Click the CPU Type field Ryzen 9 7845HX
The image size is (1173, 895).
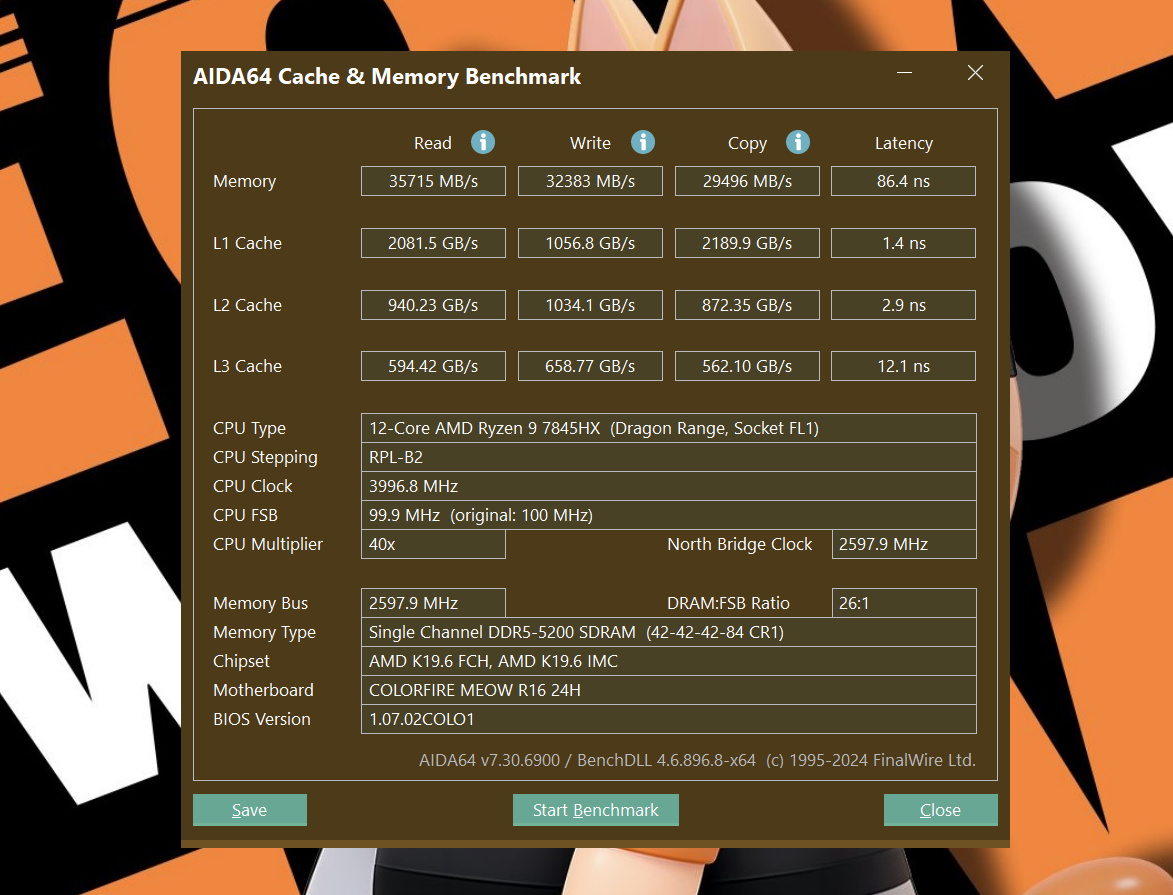pyautogui.click(x=669, y=428)
